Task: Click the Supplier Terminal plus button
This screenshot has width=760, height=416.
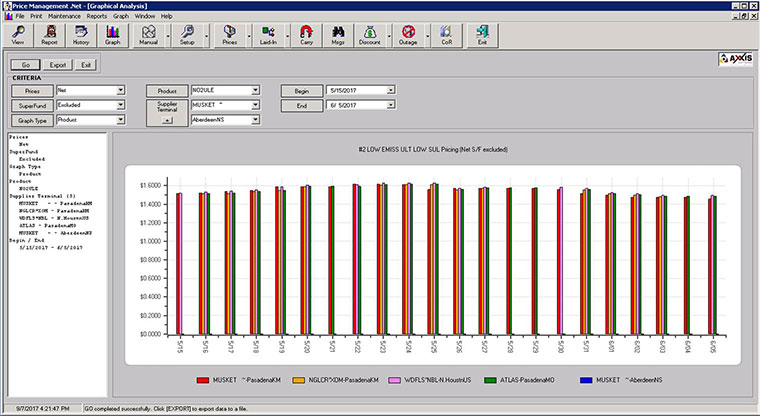Action: pos(167,120)
